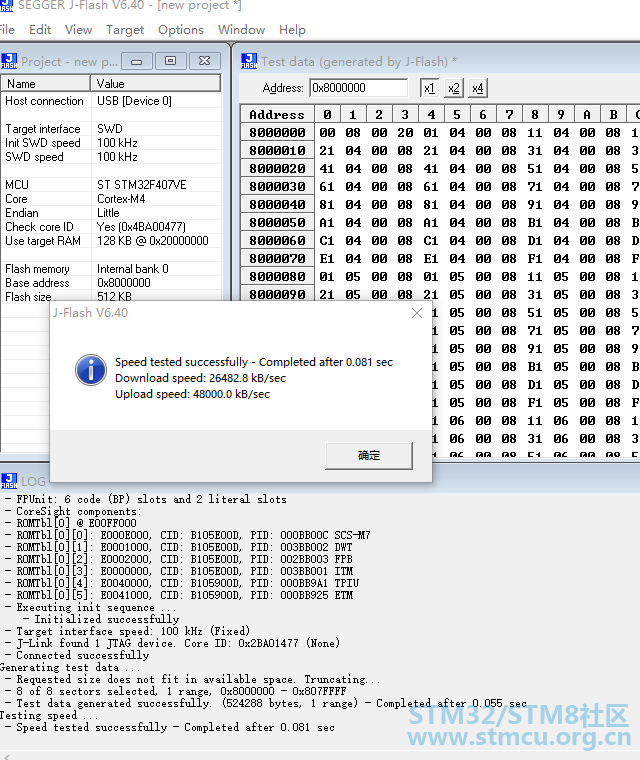Click the Name column header
Image resolution: width=640 pixels, height=760 pixels.
click(46, 83)
